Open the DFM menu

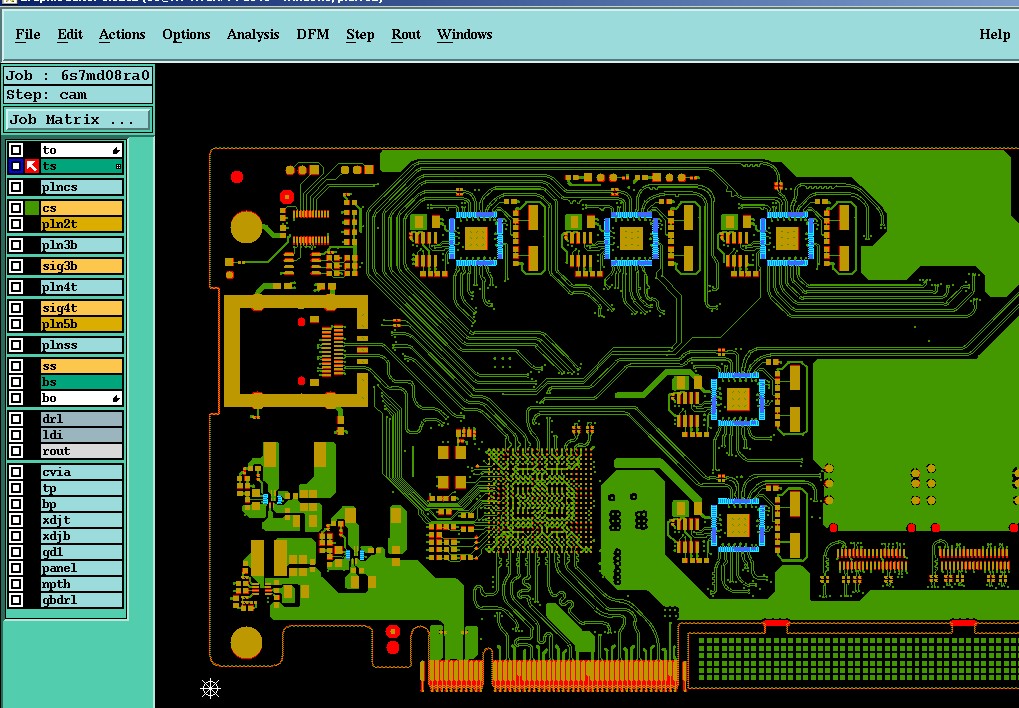tap(313, 34)
